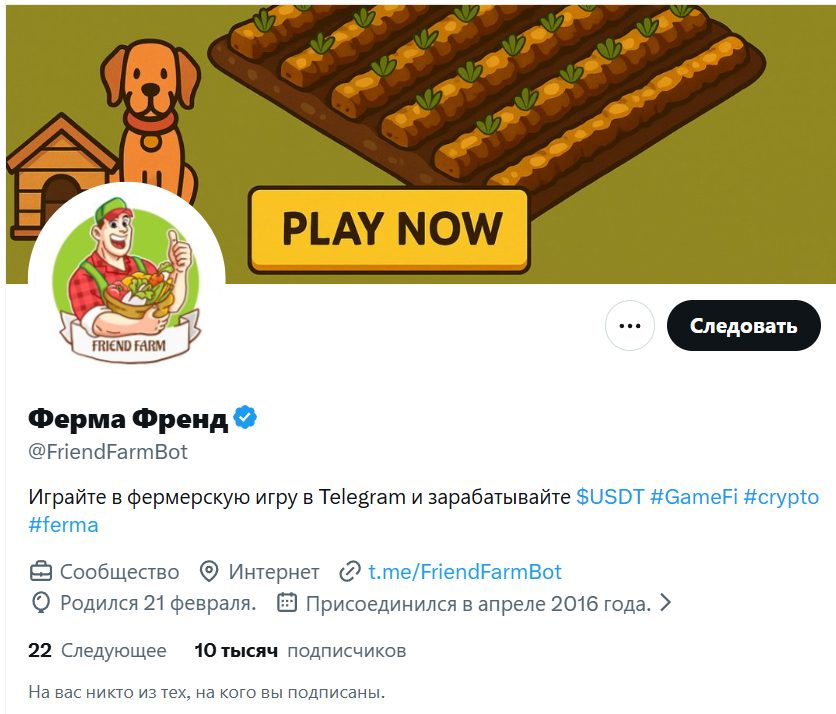
Task: Click the chain link icon
Action: (x=350, y=572)
